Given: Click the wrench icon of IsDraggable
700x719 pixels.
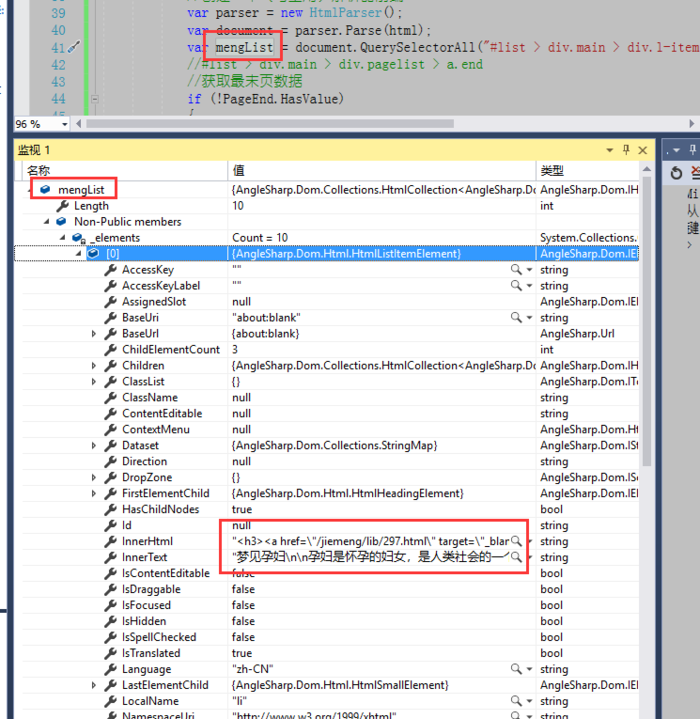Looking at the screenshot, I should (x=110, y=589).
